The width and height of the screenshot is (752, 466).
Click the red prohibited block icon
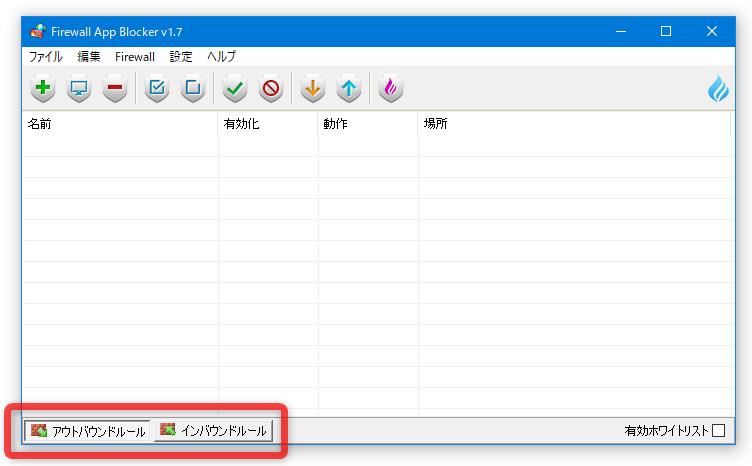pyautogui.click(x=271, y=88)
